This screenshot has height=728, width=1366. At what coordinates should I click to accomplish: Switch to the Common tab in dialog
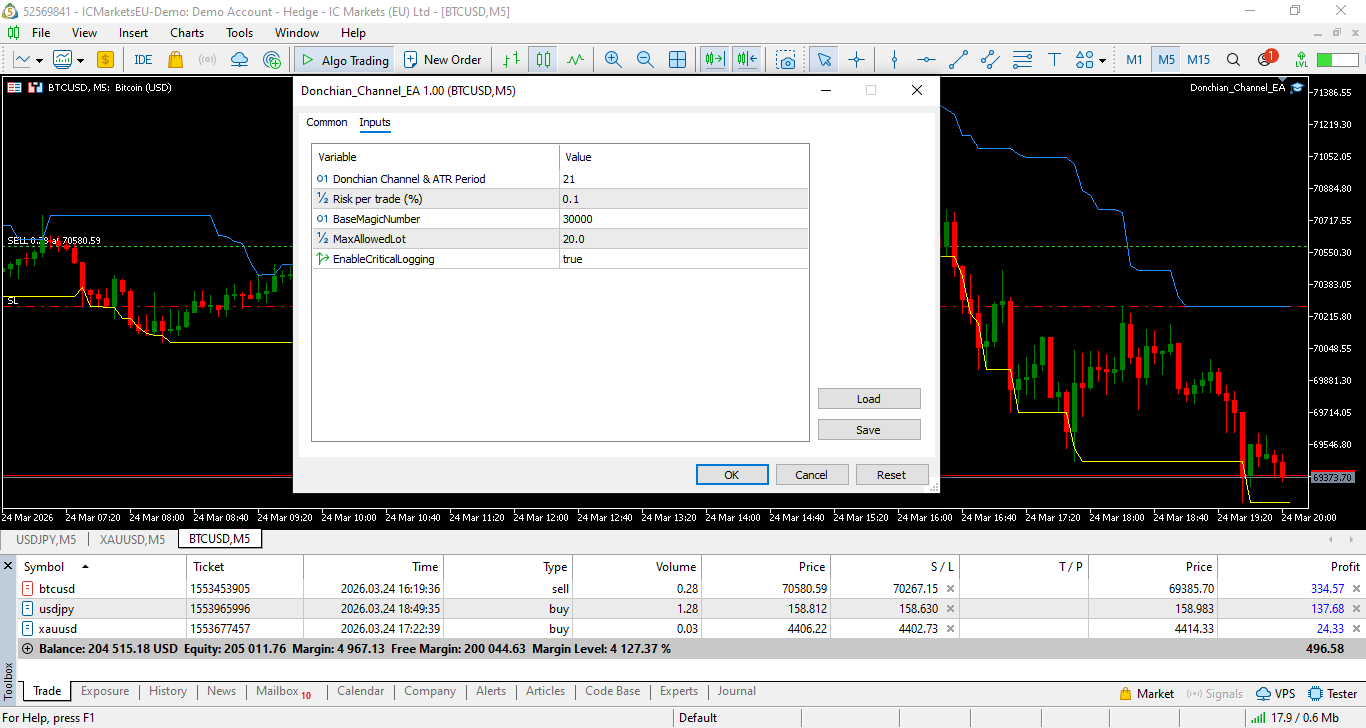pos(327,122)
